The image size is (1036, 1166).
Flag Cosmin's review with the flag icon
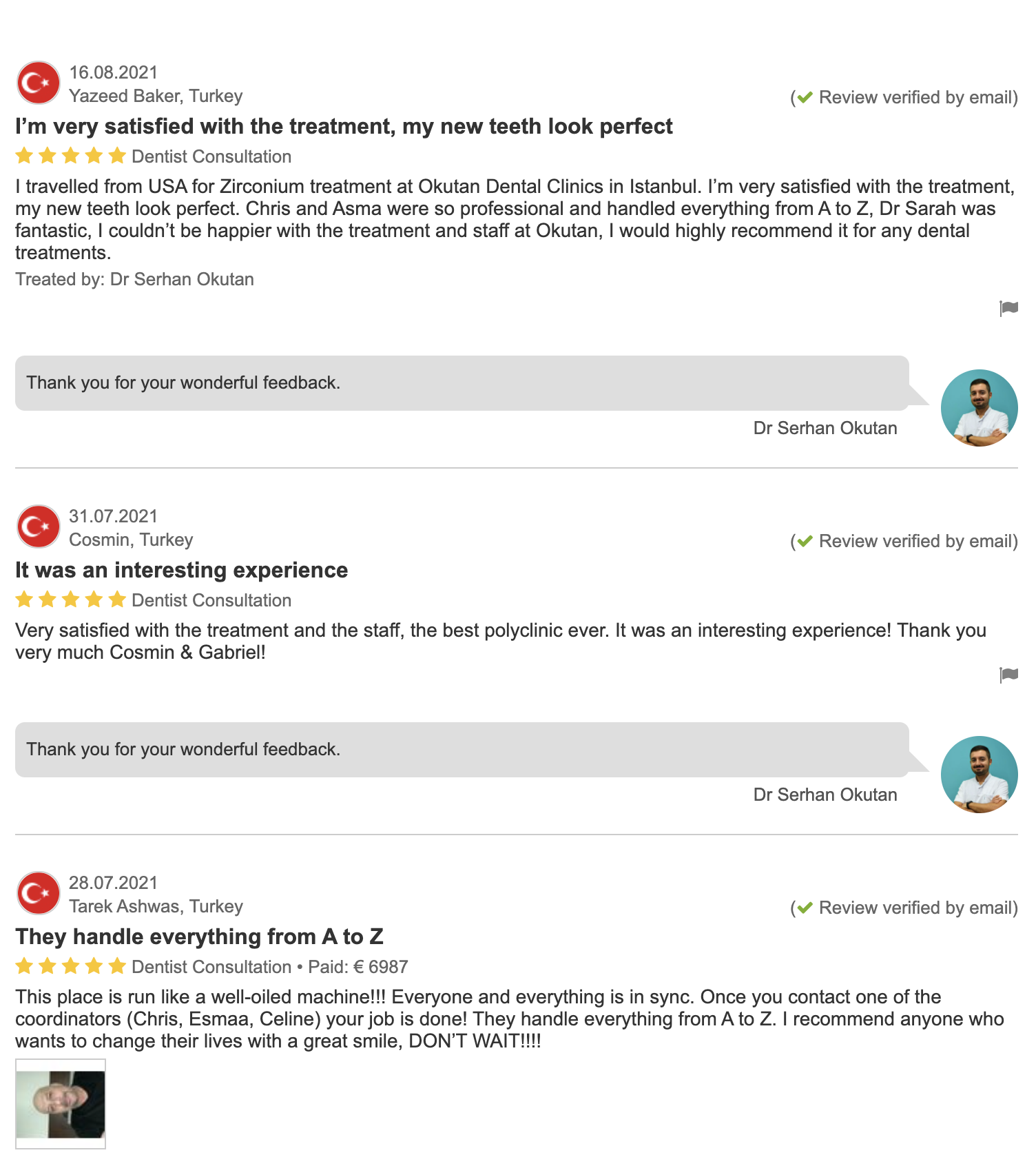[x=1008, y=675]
